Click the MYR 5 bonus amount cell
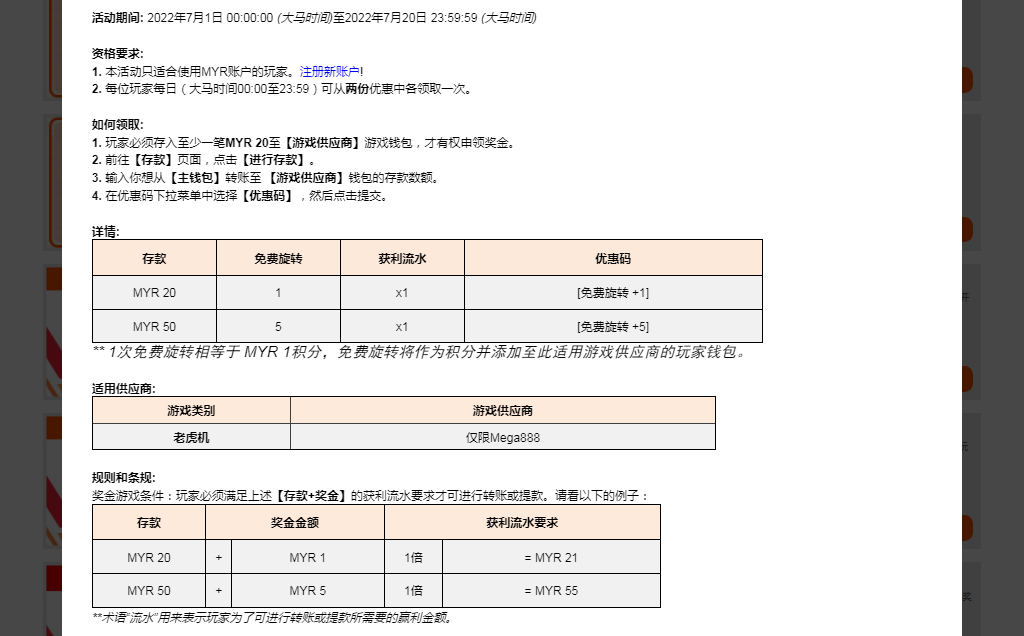 pos(307,590)
